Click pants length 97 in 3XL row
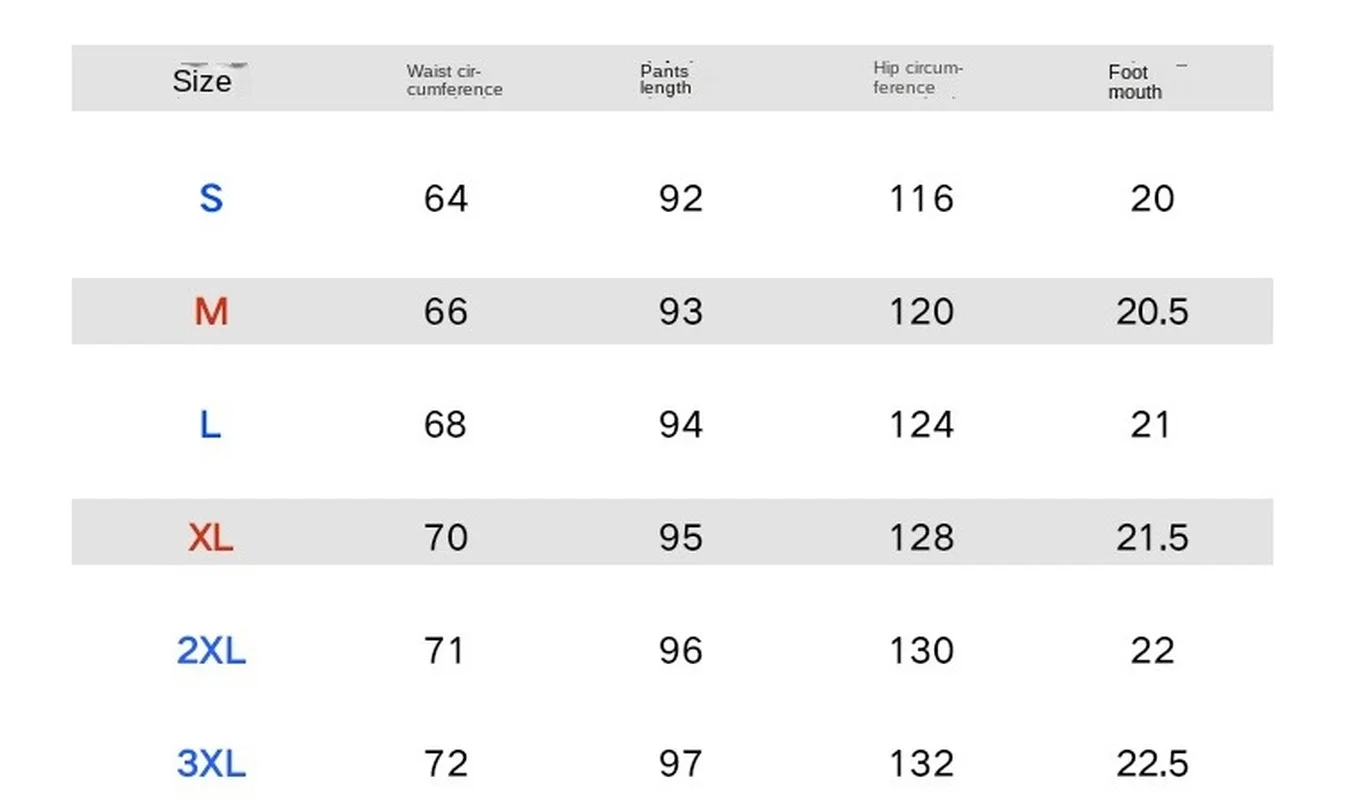Viewport: 1345px width, 800px height. pos(681,765)
